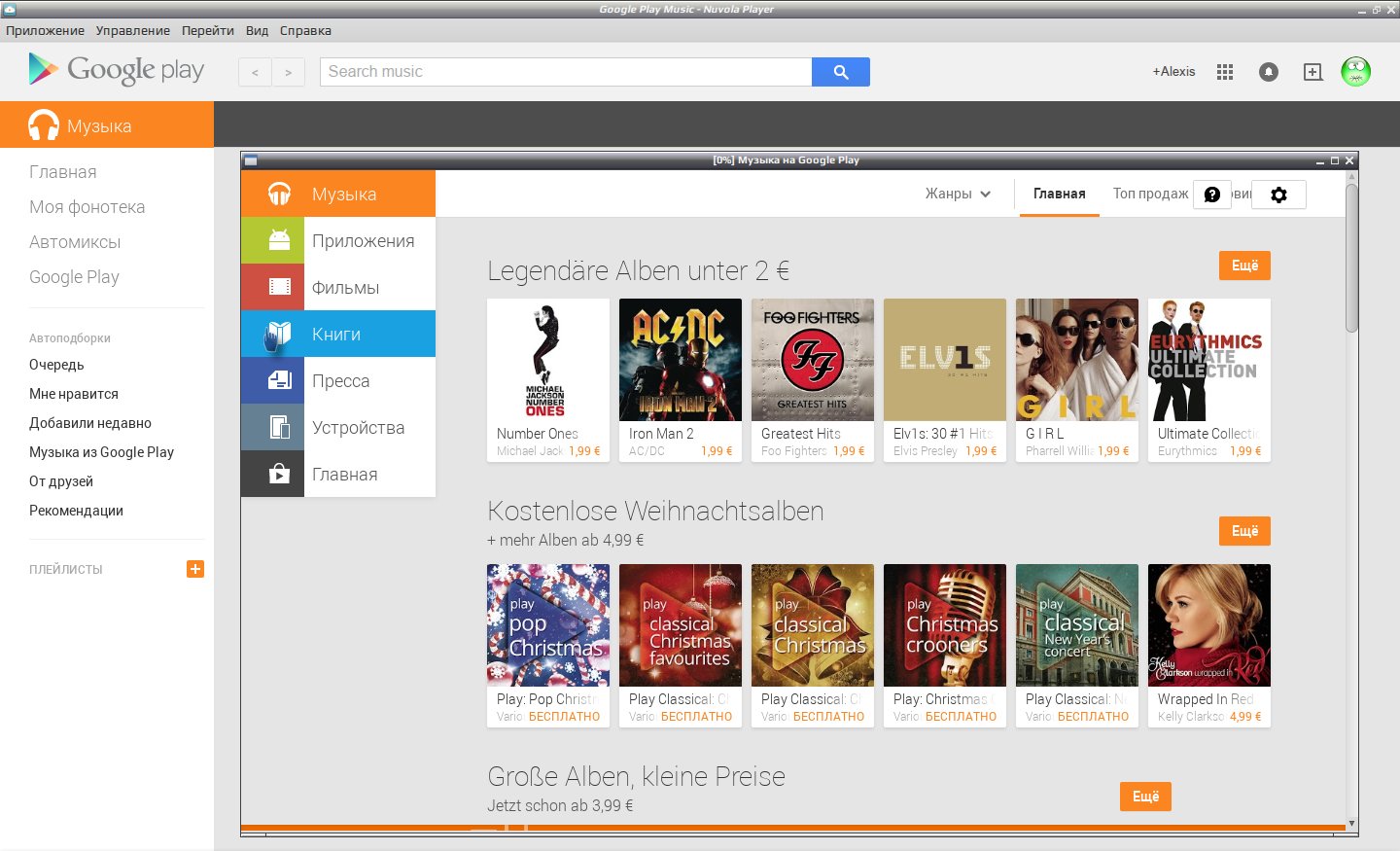Open the Google apps grid
Viewport: 1400px width, 851px height.
(x=1225, y=72)
